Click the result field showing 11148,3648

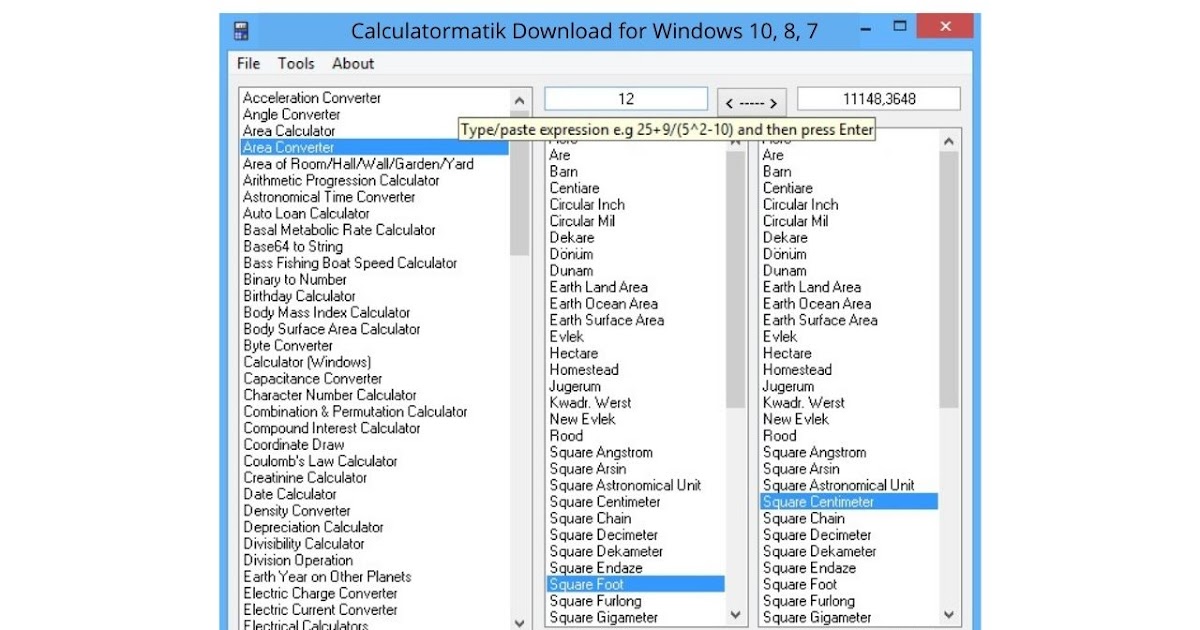pos(879,99)
